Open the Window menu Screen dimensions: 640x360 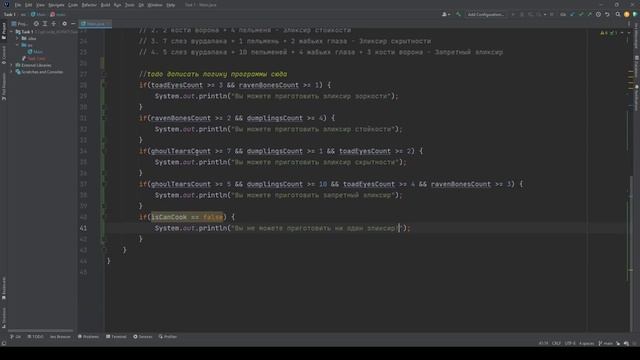pyautogui.click(x=154, y=5)
